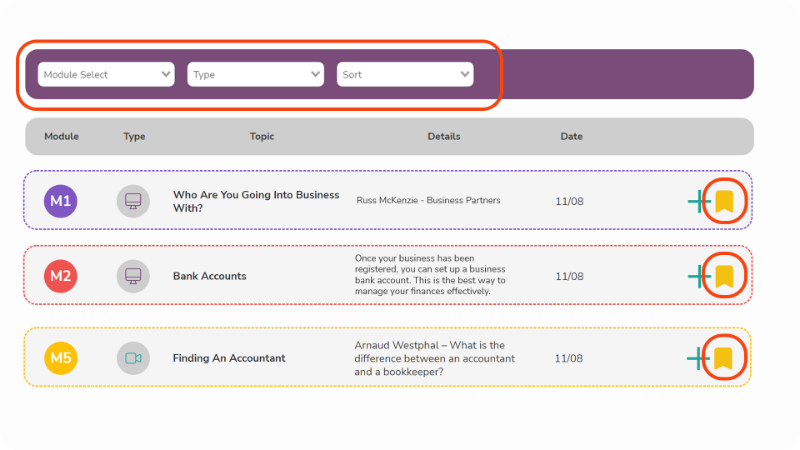Click the bookmark icon on M1 row
Image resolution: width=800 pixels, height=450 pixels.
724,201
